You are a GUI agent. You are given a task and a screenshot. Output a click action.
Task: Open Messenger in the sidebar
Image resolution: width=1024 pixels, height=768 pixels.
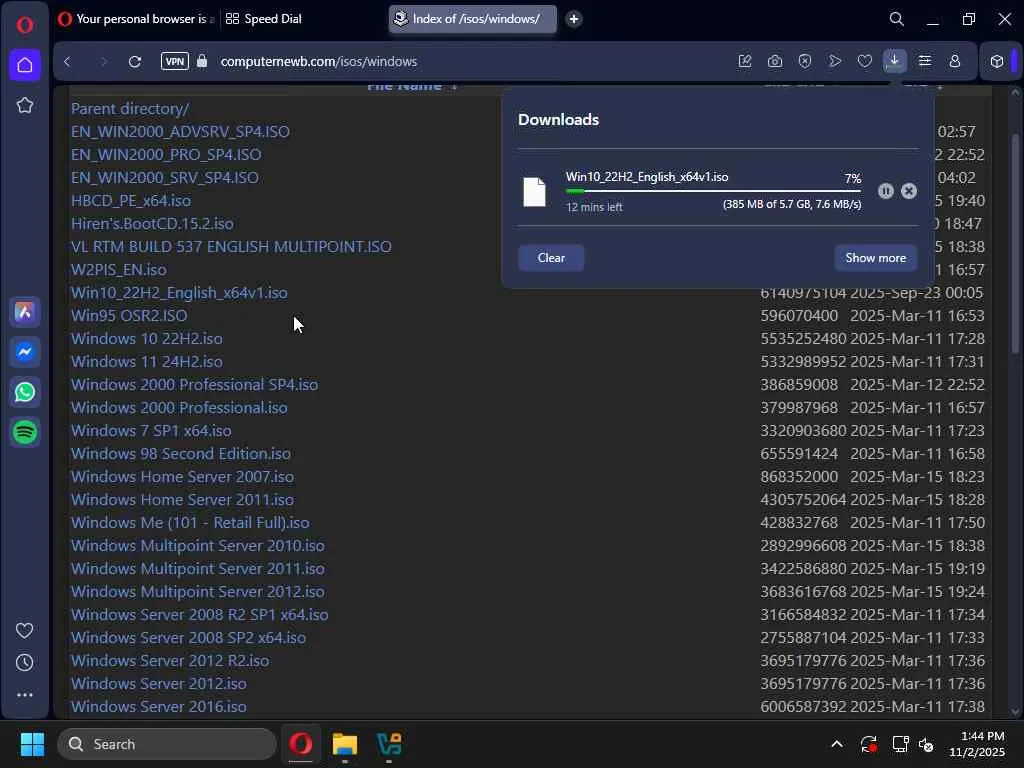coord(25,352)
